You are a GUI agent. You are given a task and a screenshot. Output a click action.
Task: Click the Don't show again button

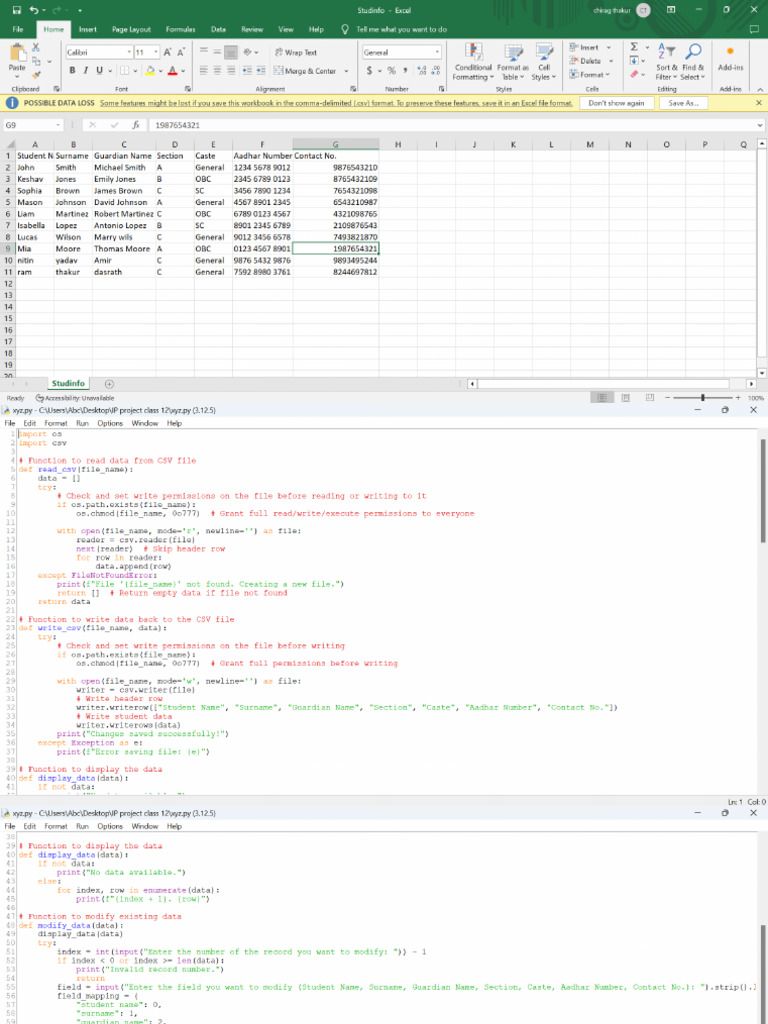615,103
